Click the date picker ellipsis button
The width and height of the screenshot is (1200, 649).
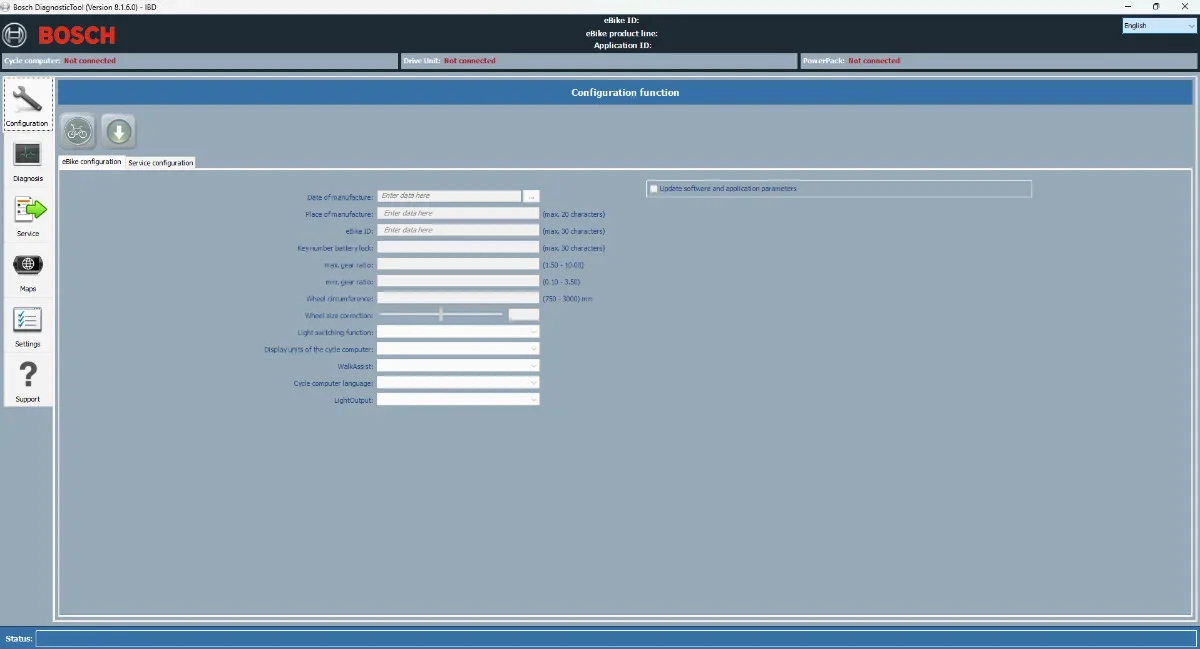pos(532,196)
